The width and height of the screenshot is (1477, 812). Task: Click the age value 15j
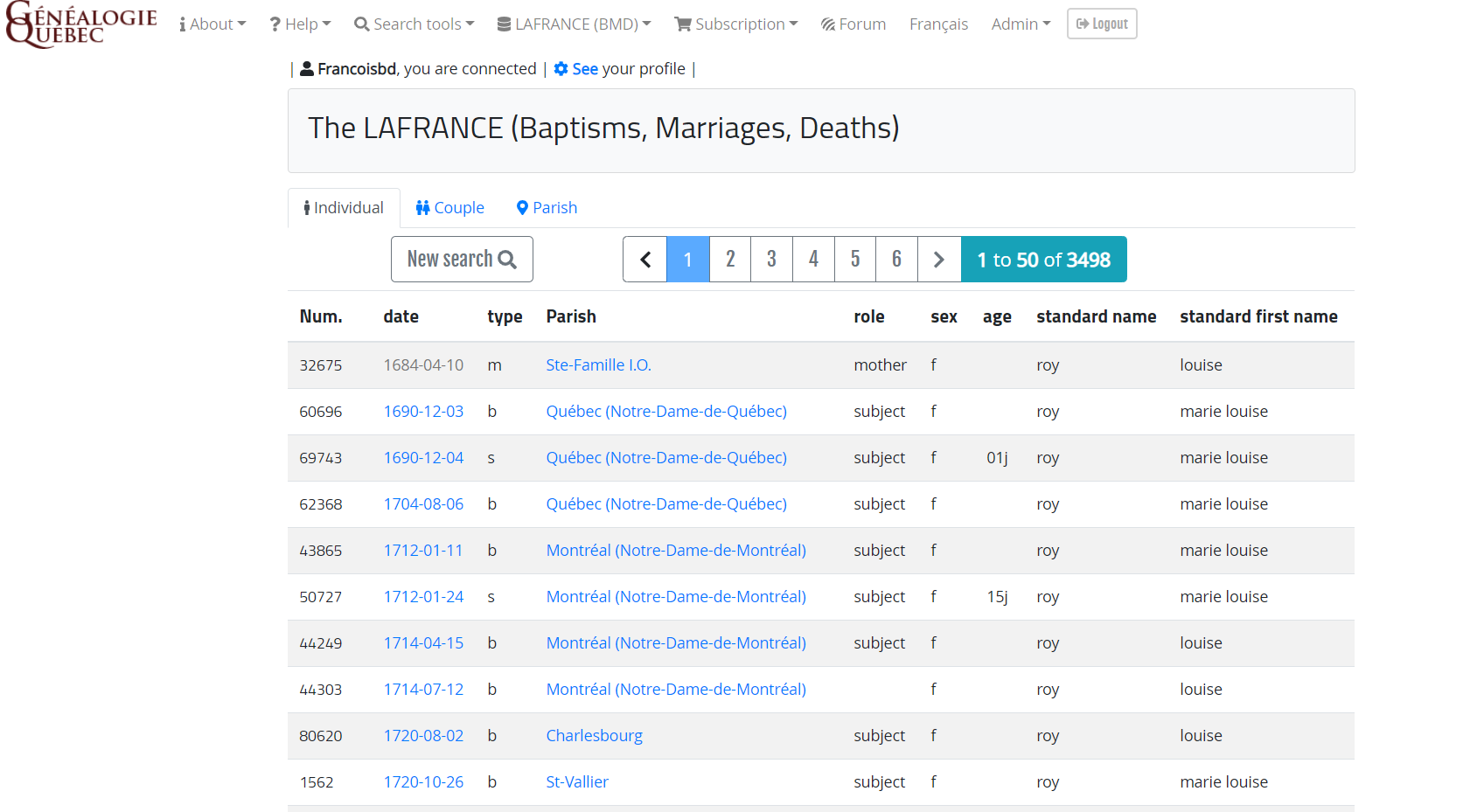point(997,597)
